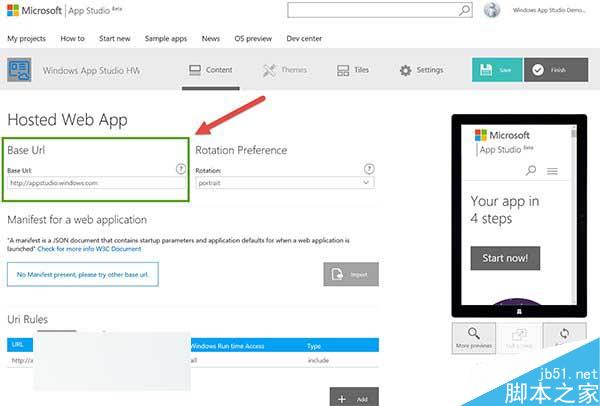Click the Windows App Studio Demo account name
Viewport: 600px width, 406px height.
click(549, 10)
